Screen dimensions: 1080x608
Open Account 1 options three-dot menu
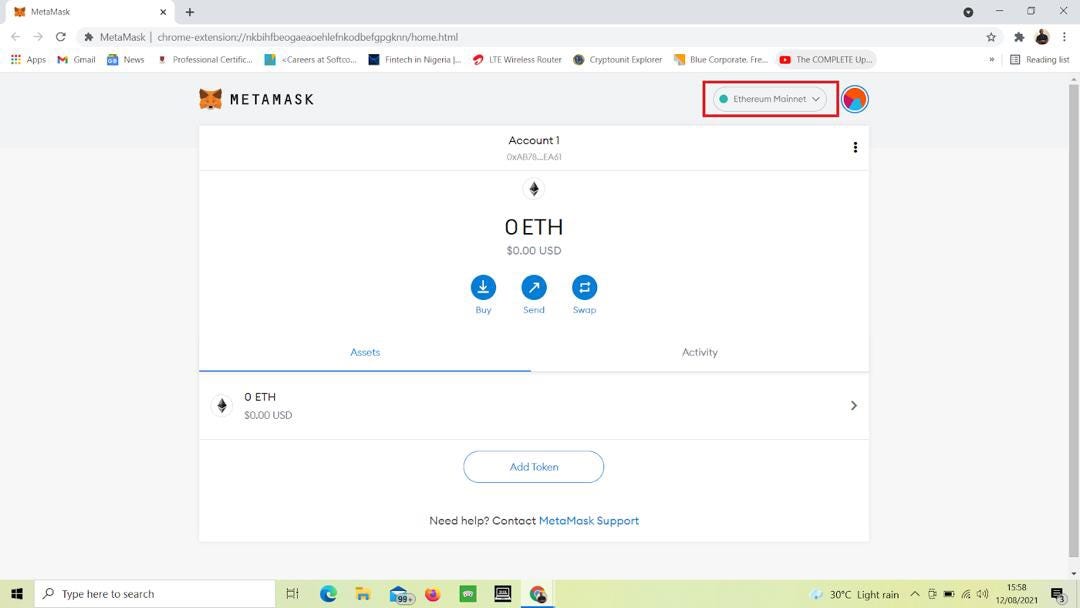coord(855,147)
